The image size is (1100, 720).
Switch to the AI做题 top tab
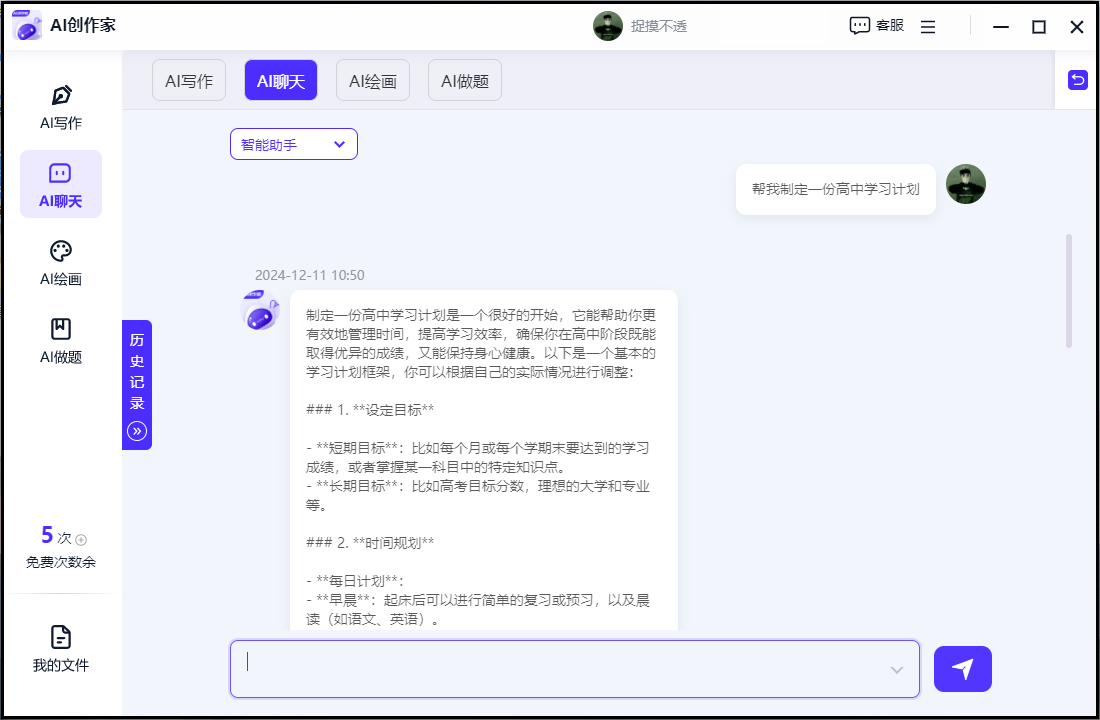[x=465, y=81]
